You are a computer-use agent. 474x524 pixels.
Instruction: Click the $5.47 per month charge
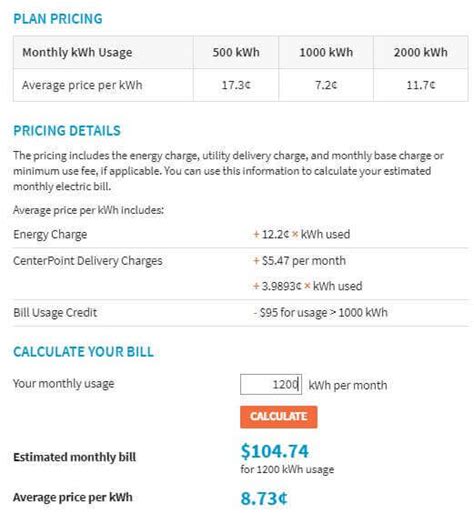299,261
